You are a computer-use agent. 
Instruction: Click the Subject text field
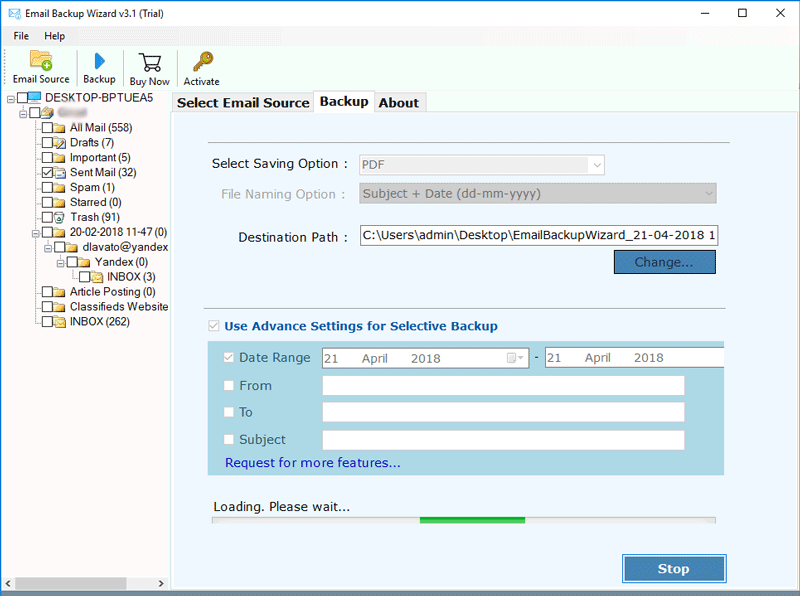[503, 440]
